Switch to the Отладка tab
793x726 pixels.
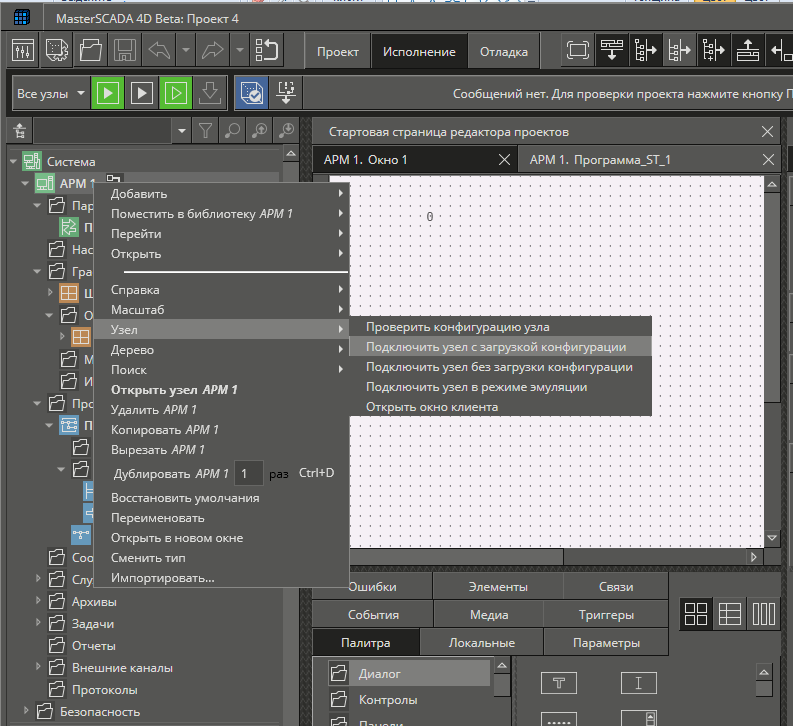(504, 52)
